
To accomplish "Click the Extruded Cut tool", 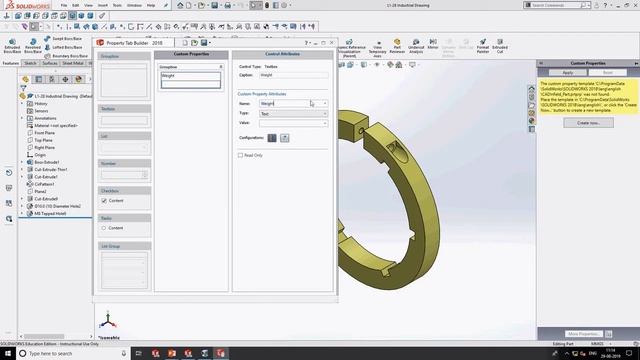I will click(x=500, y=46).
